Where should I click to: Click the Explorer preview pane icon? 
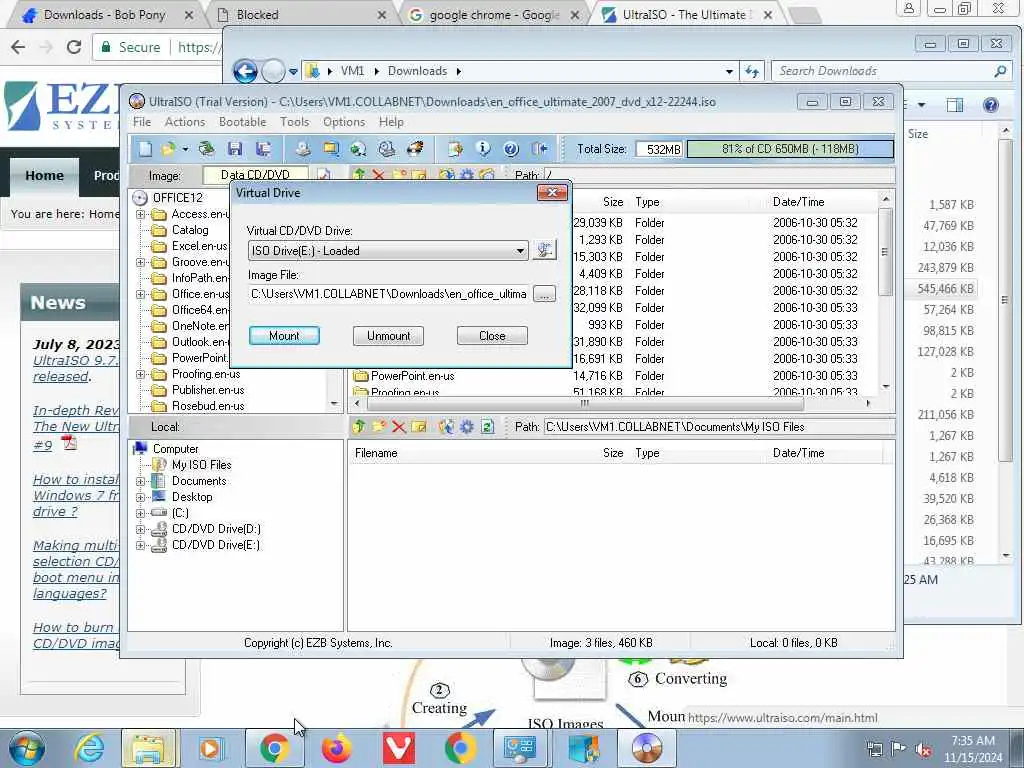[x=955, y=105]
